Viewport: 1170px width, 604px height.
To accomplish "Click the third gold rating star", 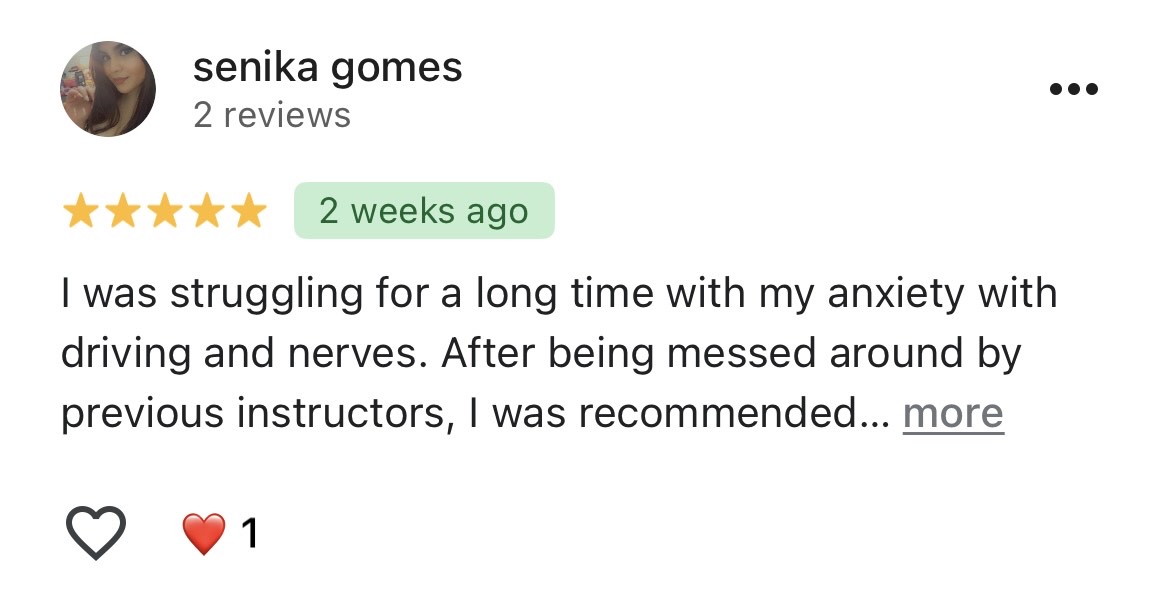I will [x=165, y=212].
